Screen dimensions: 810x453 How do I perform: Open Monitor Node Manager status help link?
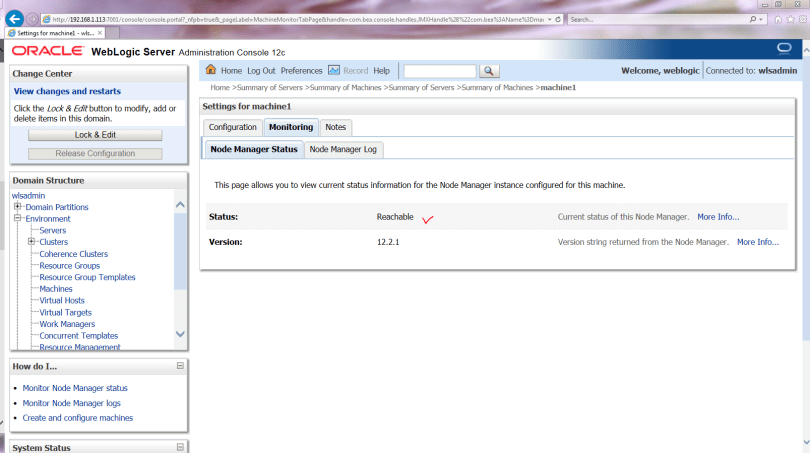75,388
